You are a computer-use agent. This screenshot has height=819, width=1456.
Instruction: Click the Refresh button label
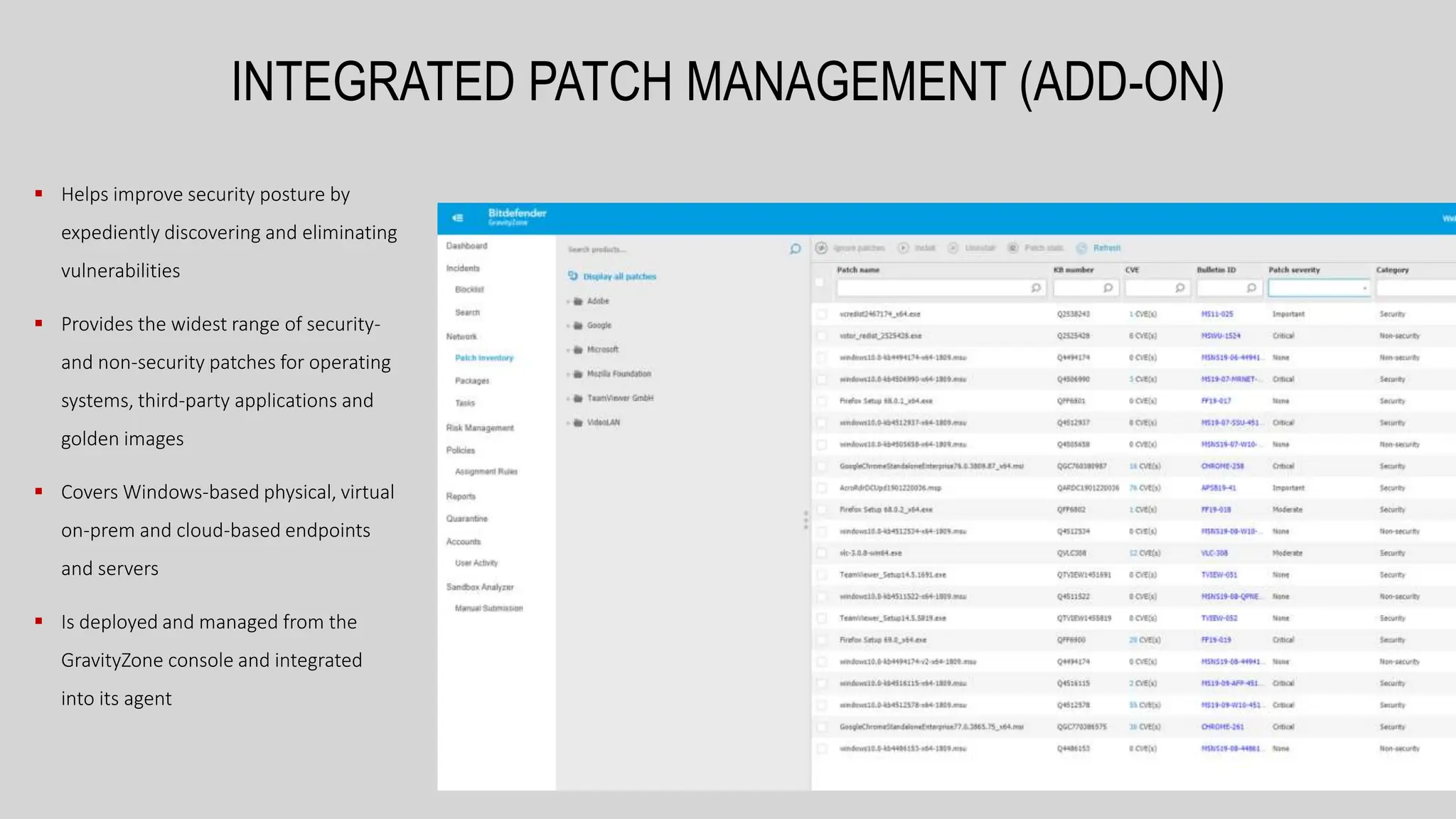(x=1107, y=248)
